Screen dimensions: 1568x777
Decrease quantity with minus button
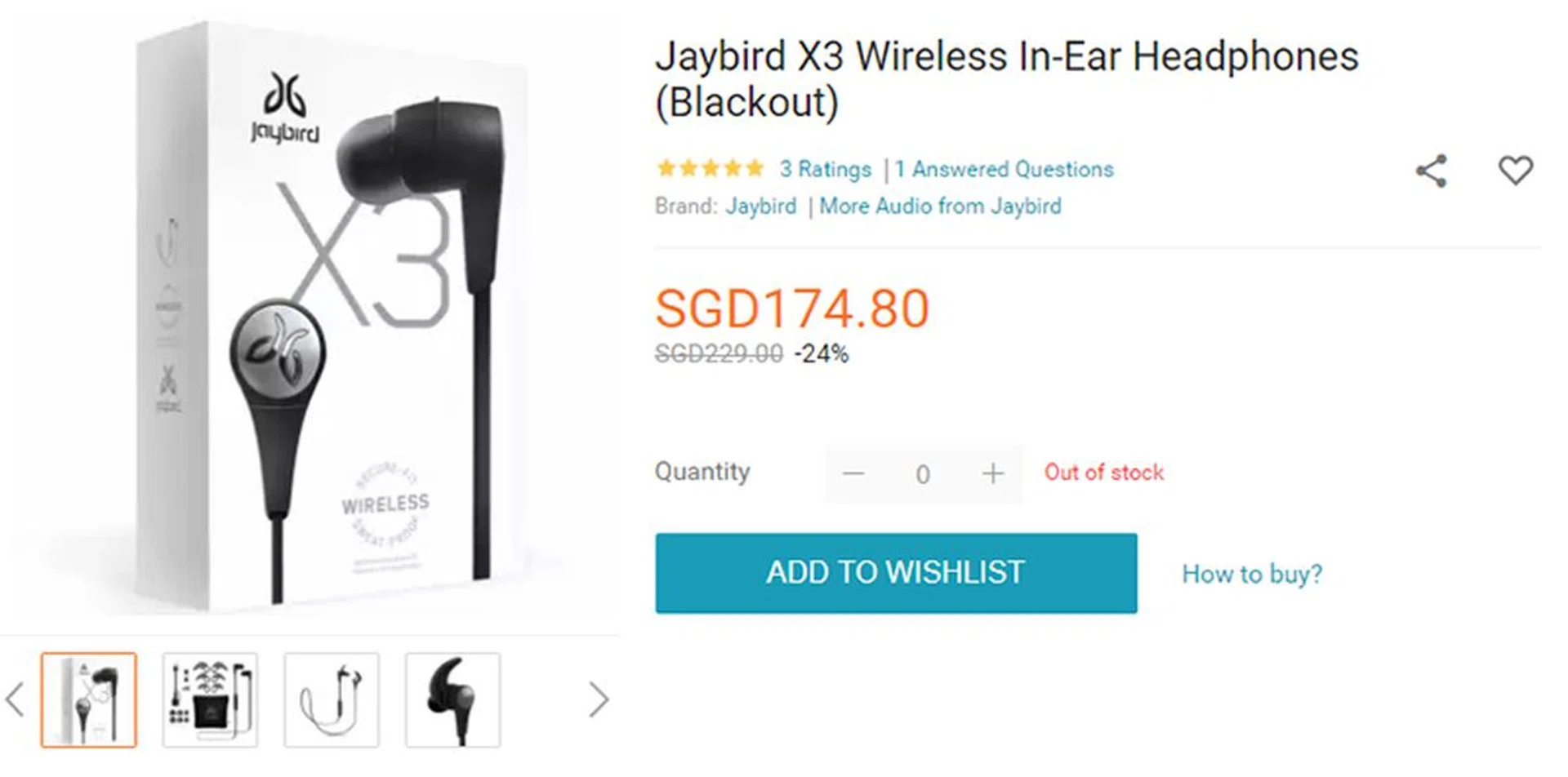click(853, 473)
